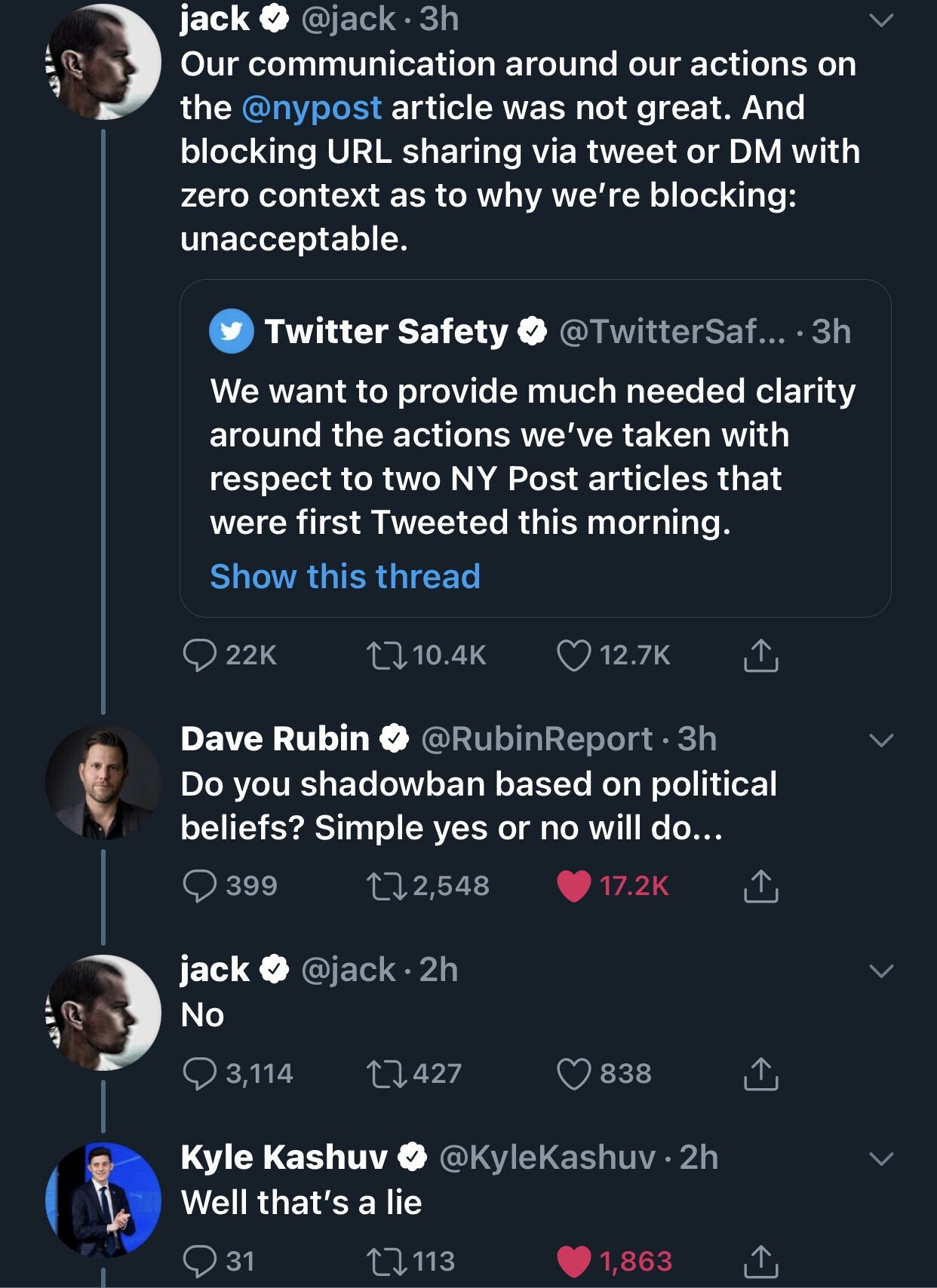Share jack's "No" reply
937x1288 pixels.
click(760, 1073)
